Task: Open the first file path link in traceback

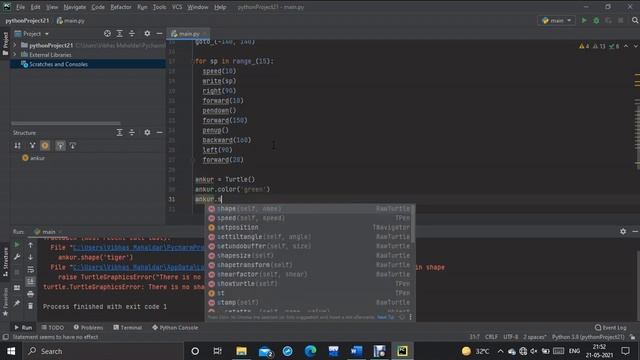Action: 138,248
